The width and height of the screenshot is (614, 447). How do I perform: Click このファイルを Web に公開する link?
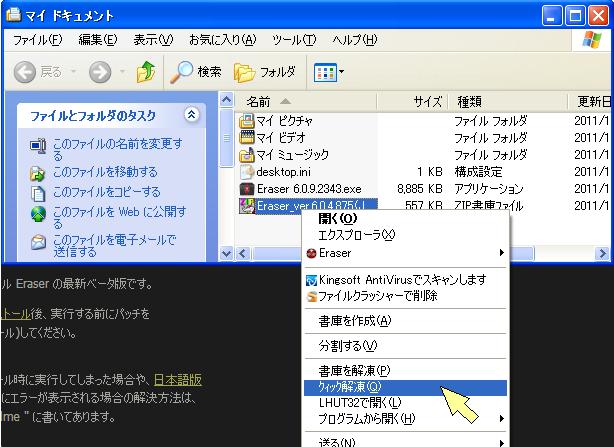click(x=119, y=217)
